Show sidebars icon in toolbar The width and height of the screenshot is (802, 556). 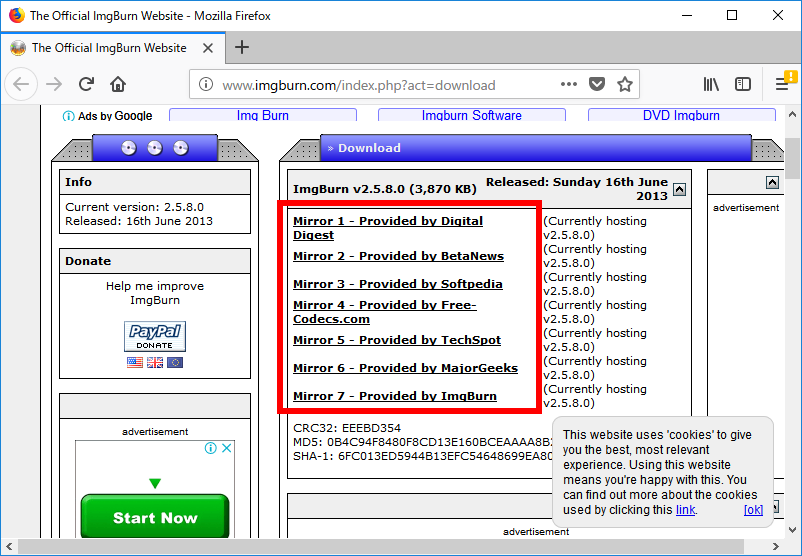click(743, 84)
